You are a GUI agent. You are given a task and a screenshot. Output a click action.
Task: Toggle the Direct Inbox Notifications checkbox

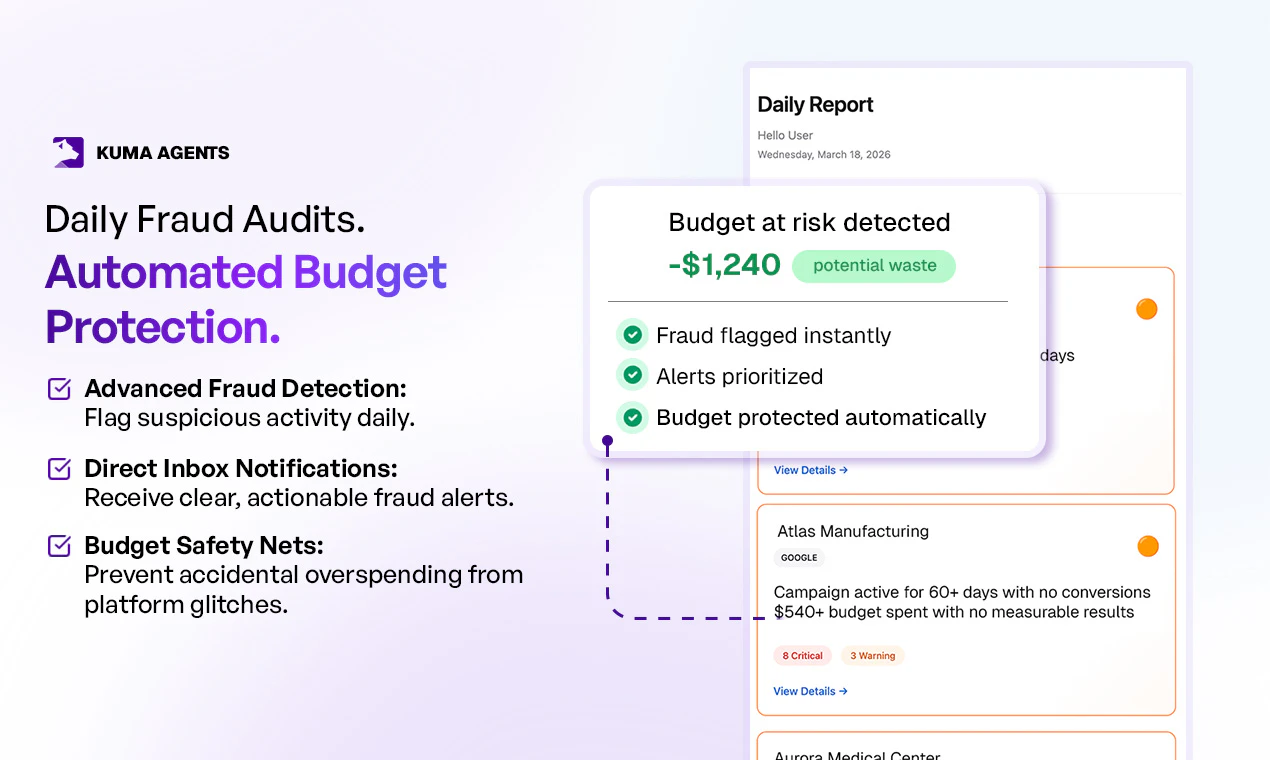pos(59,467)
